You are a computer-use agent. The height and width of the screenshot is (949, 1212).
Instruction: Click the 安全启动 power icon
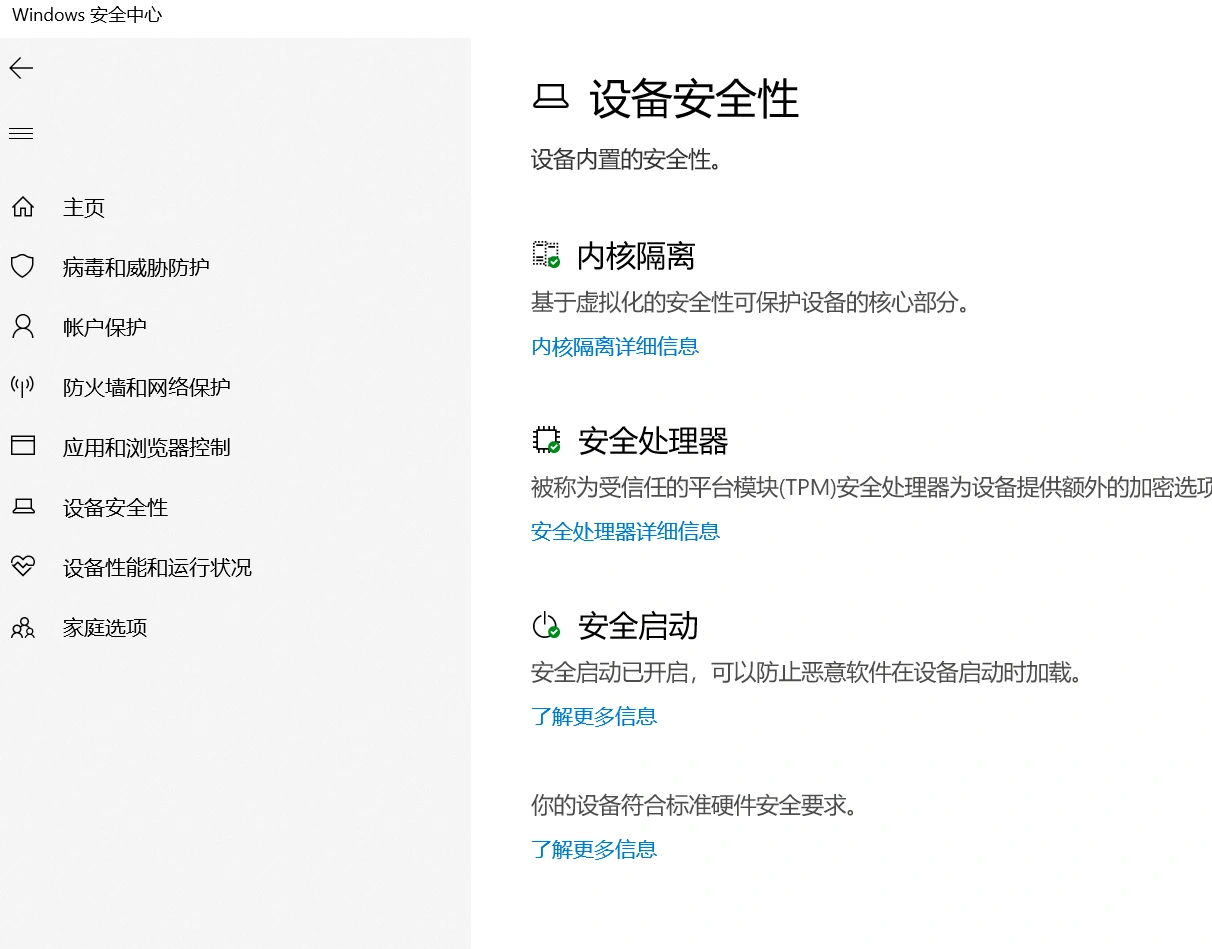click(x=546, y=626)
